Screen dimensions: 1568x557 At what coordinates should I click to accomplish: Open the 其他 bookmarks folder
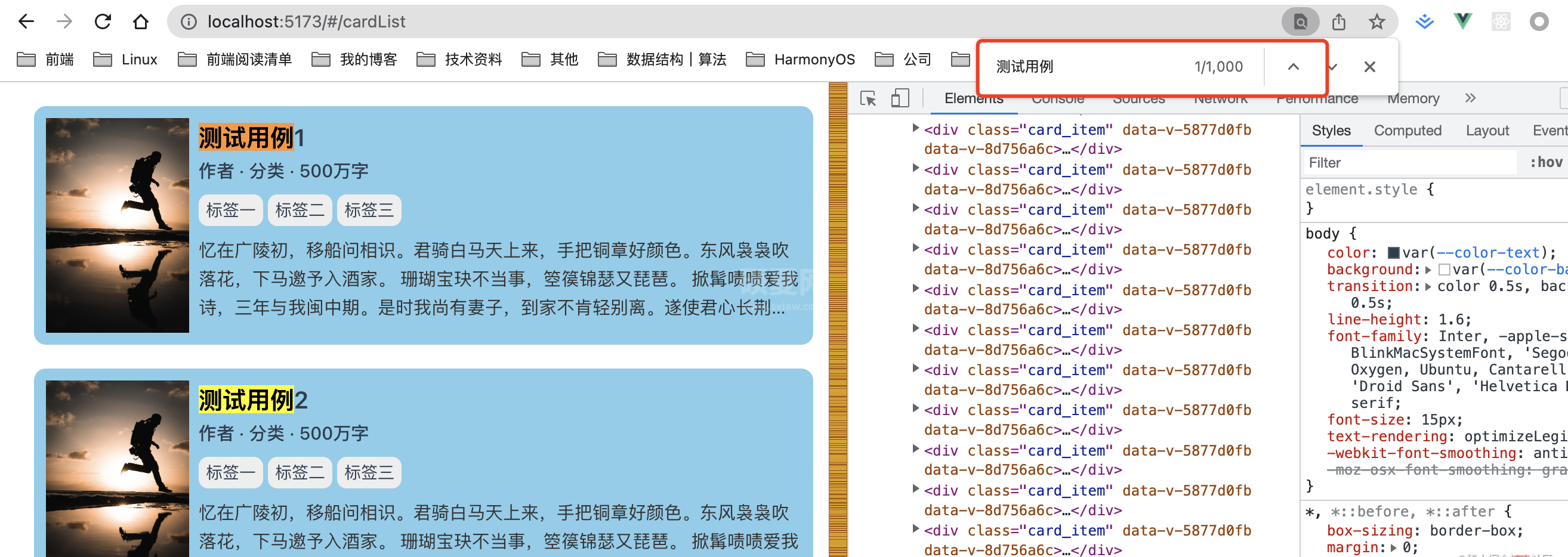550,59
